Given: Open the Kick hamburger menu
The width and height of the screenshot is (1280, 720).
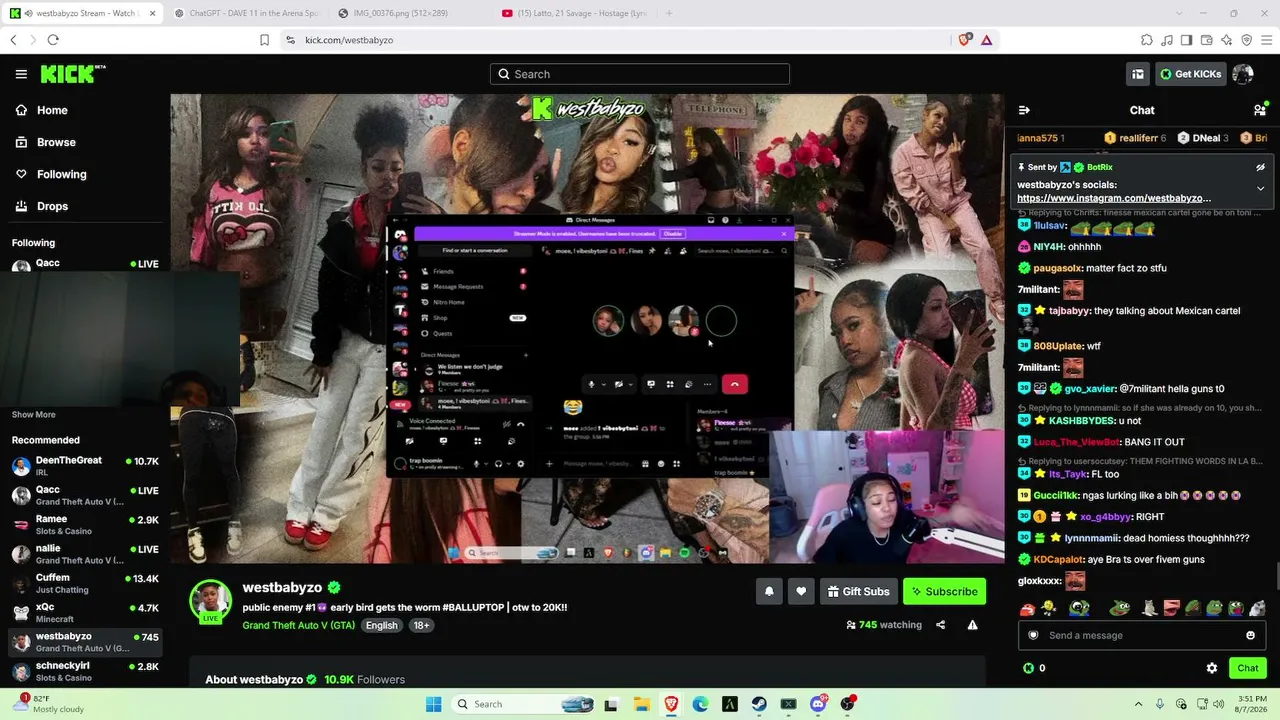Looking at the screenshot, I should (21, 74).
